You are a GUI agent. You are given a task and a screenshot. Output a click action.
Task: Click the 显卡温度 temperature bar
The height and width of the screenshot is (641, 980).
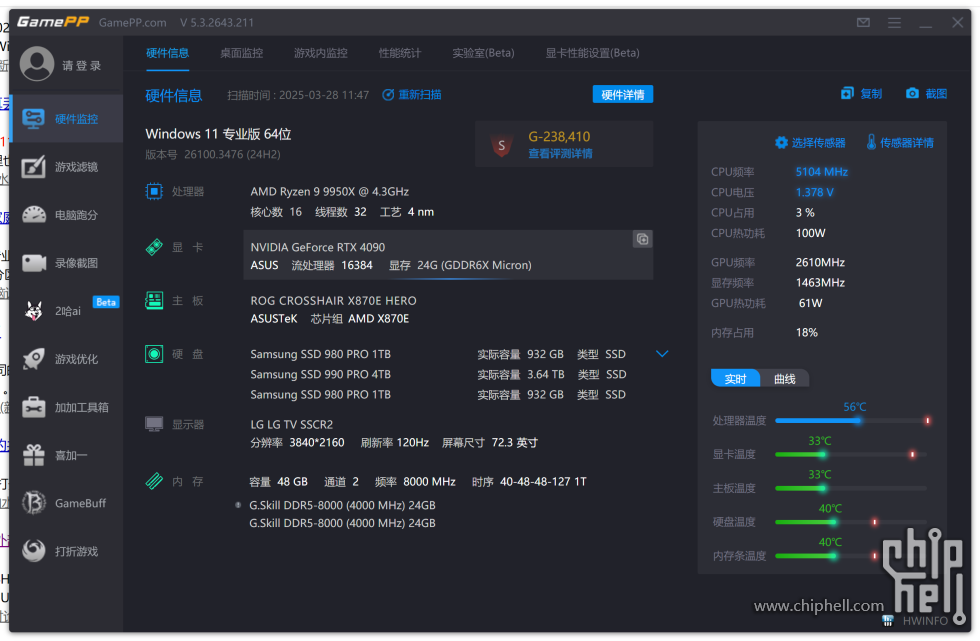pos(853,454)
